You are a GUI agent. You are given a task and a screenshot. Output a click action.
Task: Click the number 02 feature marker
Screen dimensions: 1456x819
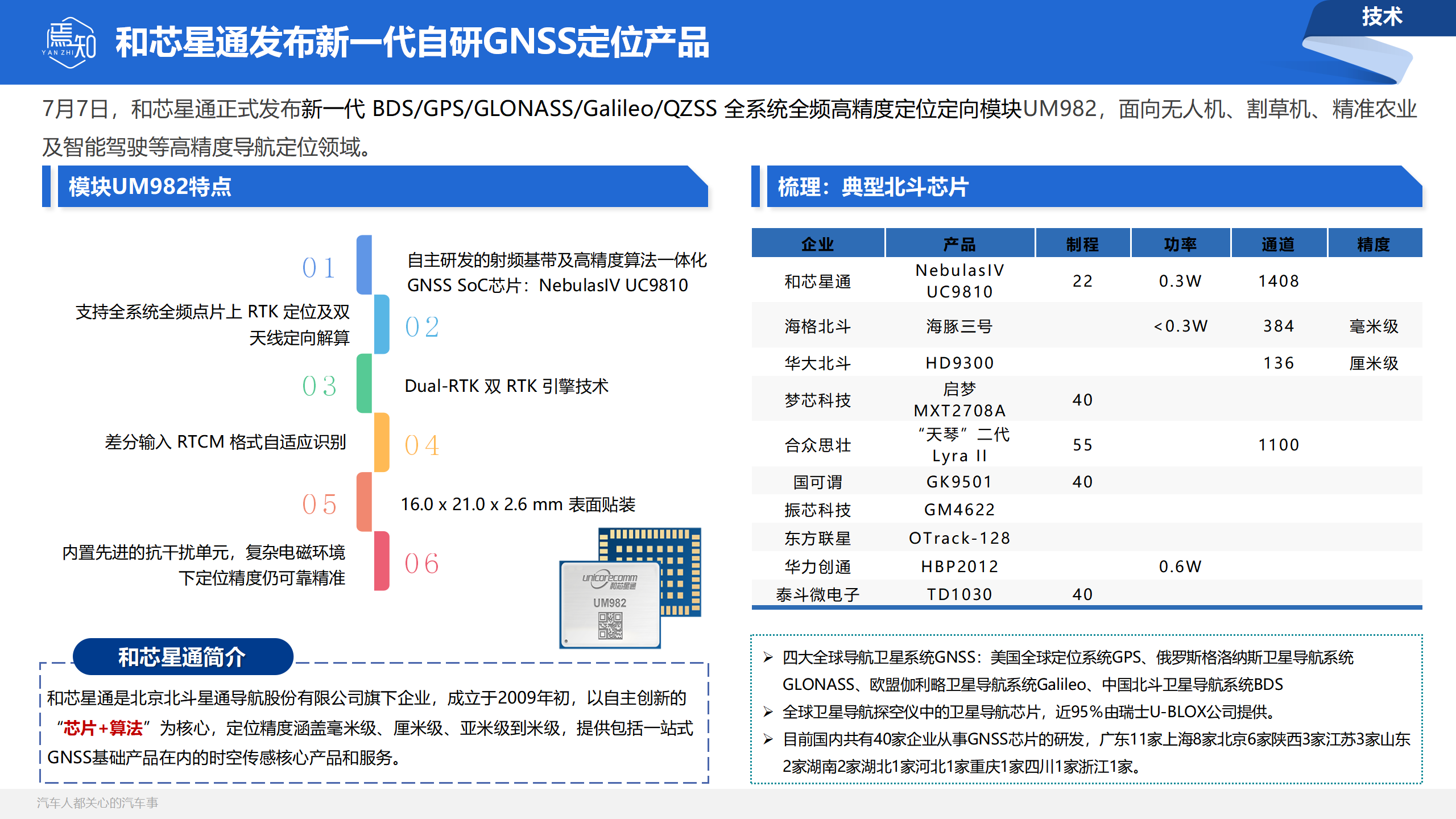click(422, 326)
